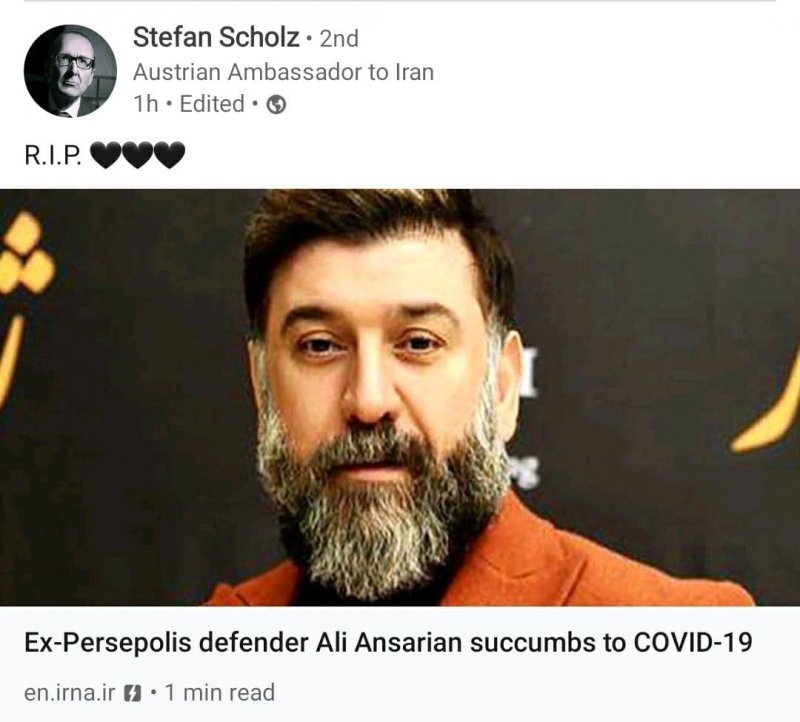The height and width of the screenshot is (722, 800).
Task: Click the middle black heart emoji
Action: pos(137,155)
